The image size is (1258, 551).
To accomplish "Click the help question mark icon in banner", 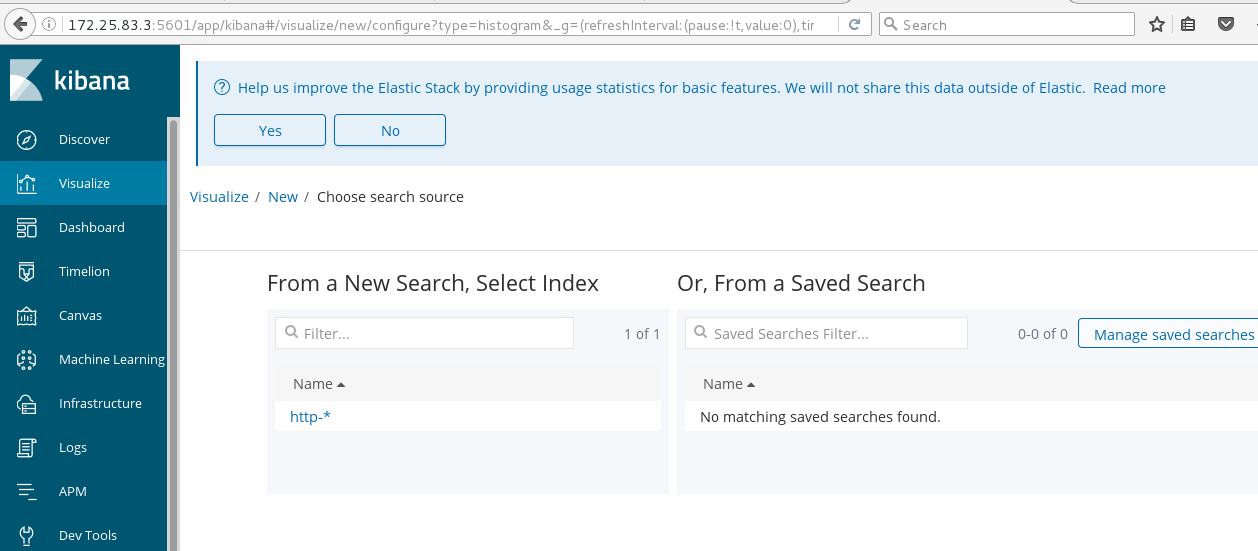I will coord(222,88).
